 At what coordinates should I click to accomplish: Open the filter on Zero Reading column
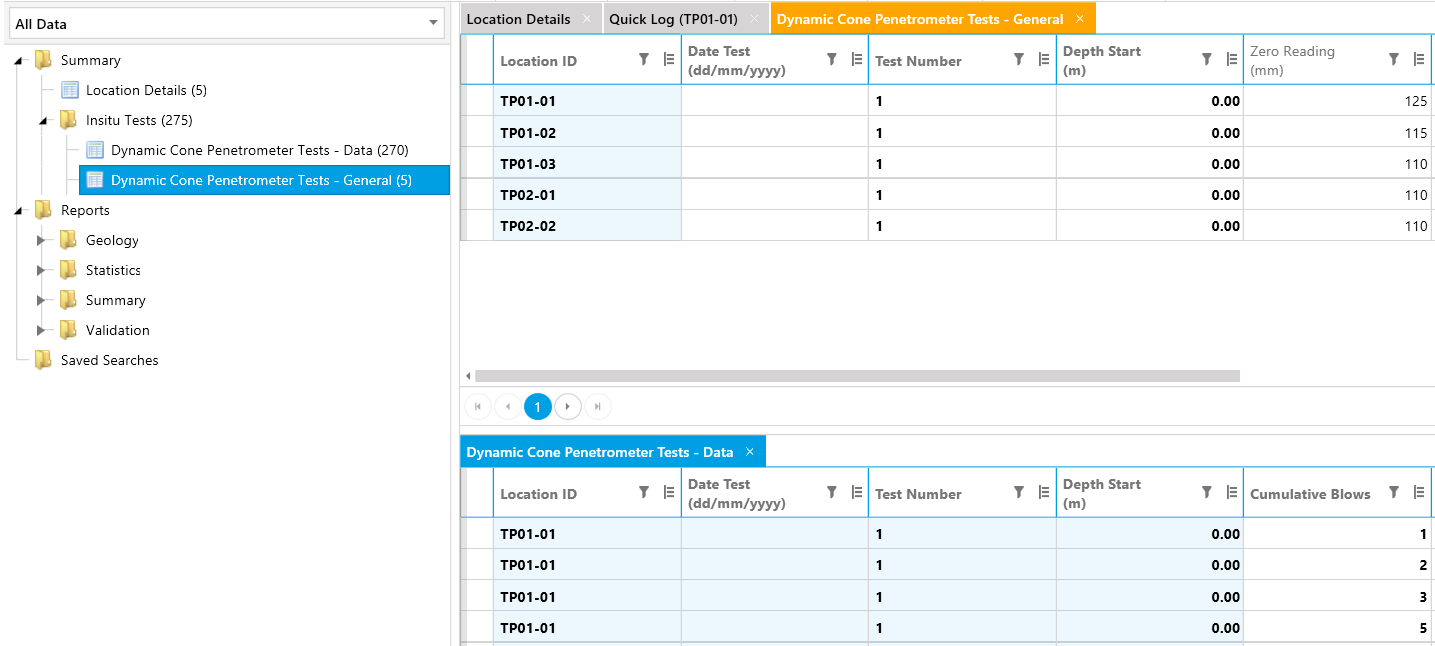[1393, 59]
